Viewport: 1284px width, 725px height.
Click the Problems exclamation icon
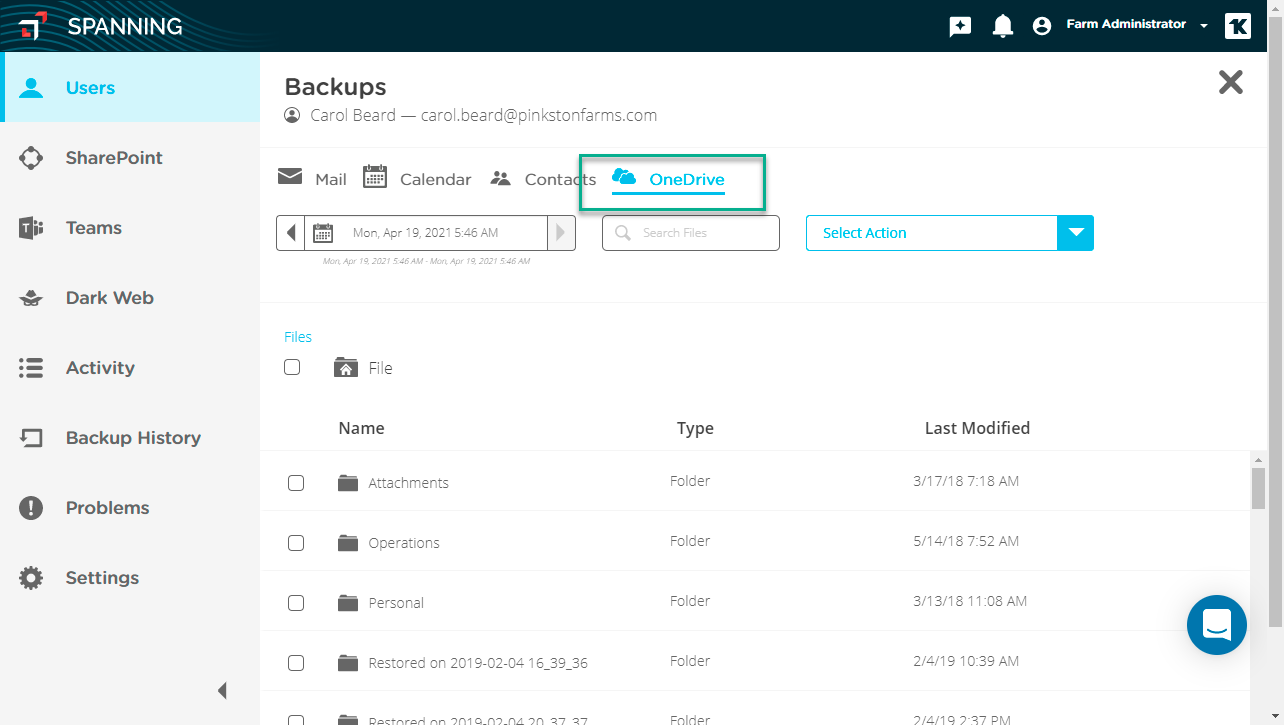31,508
